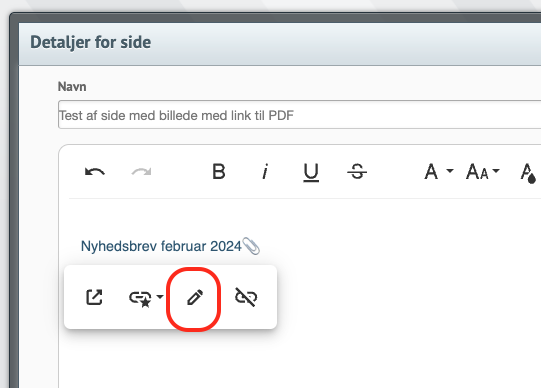The height and width of the screenshot is (388, 541).
Task: Open the text color picker
Action: 528,173
